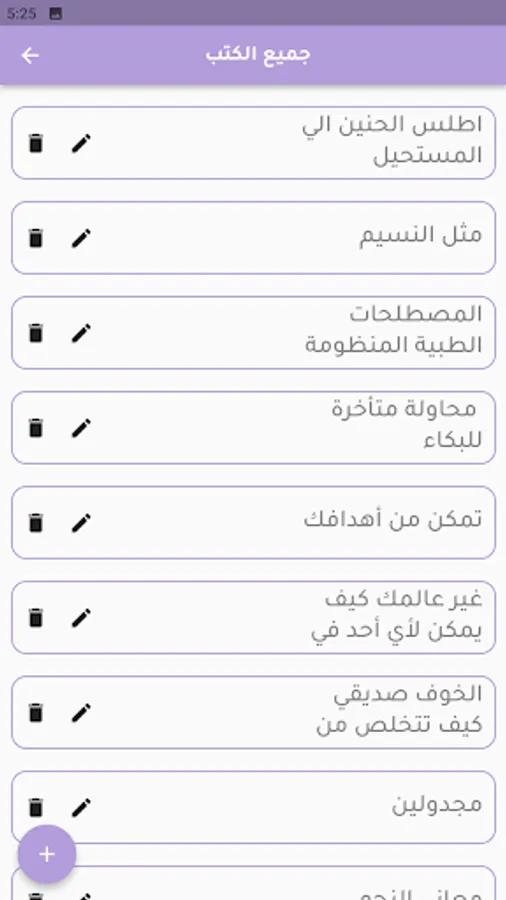Add a new book with plus button
The width and height of the screenshot is (506, 900).
point(47,854)
